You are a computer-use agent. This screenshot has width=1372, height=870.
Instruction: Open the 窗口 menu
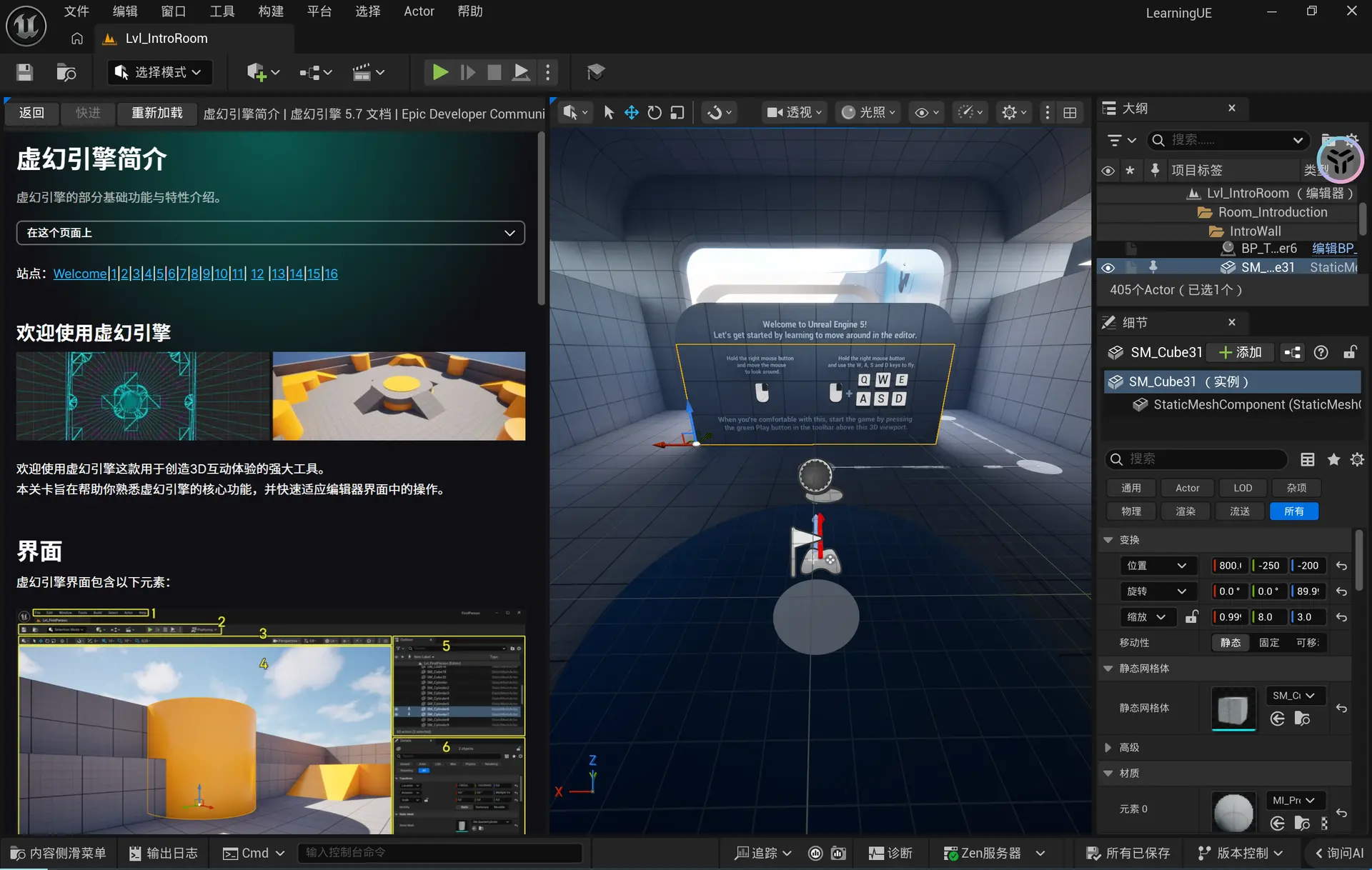pos(174,11)
